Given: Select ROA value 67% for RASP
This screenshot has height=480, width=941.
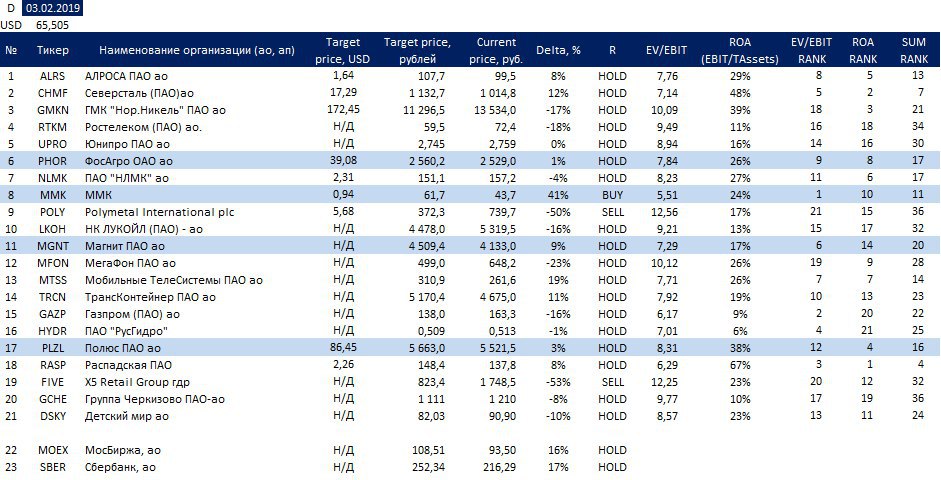Looking at the screenshot, I should click(x=741, y=365).
